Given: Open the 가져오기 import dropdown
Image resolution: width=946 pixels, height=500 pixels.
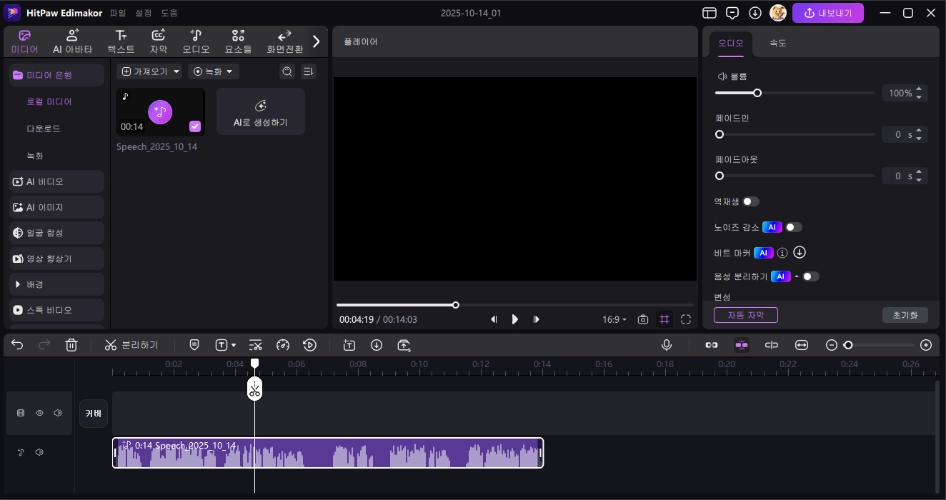Looking at the screenshot, I should pyautogui.click(x=150, y=72).
